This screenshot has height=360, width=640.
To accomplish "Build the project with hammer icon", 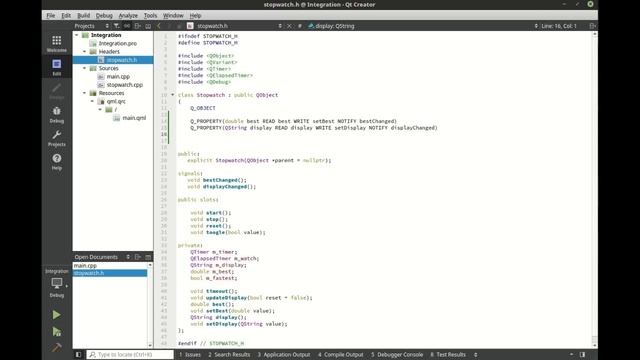I will coord(56,347).
